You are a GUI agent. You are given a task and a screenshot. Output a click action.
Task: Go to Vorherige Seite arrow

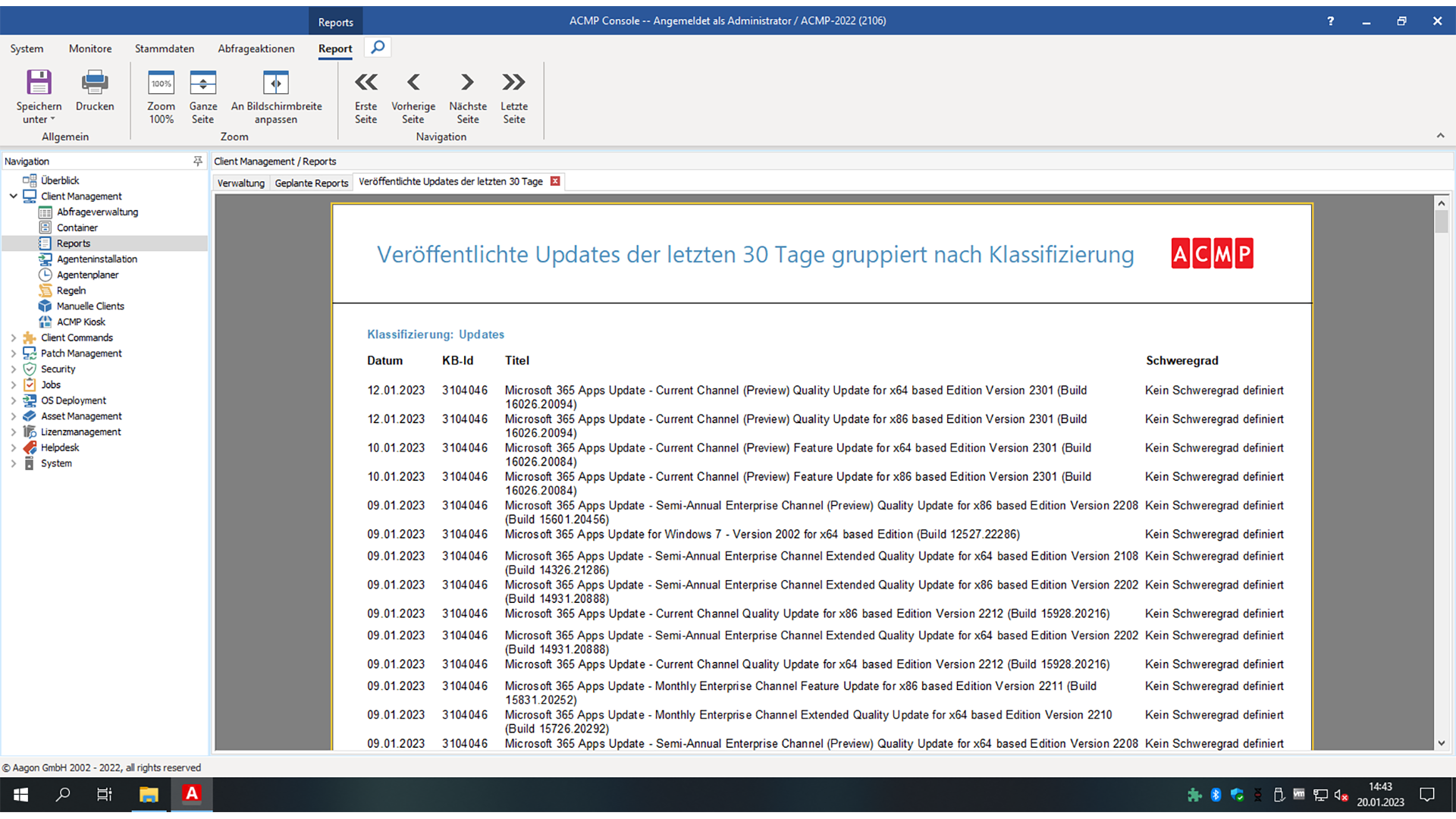[x=413, y=82]
